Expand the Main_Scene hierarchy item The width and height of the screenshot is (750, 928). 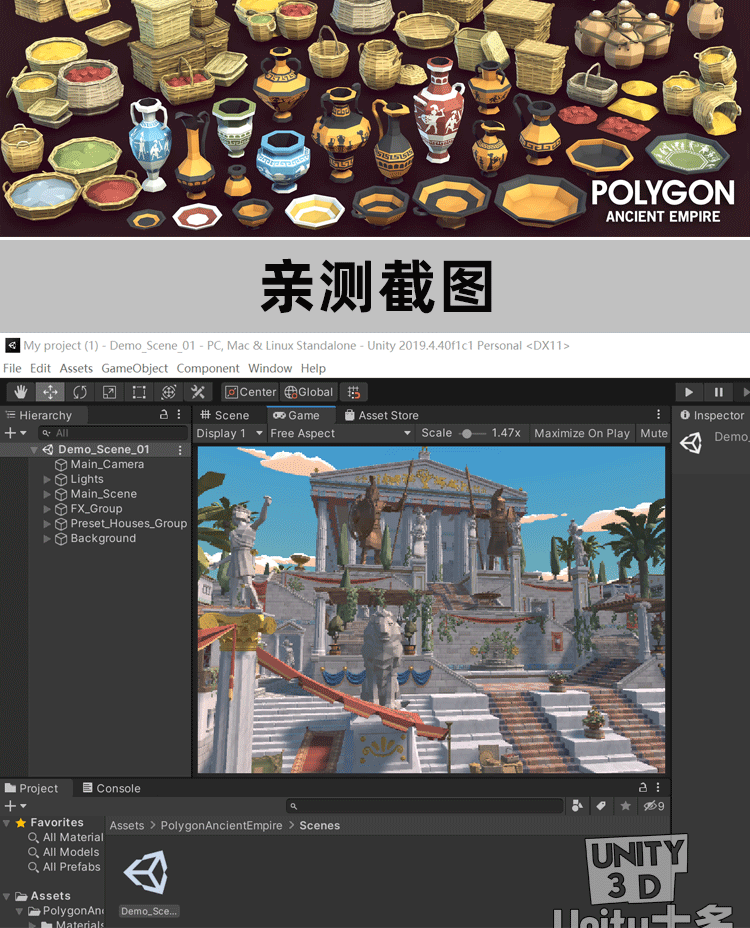click(47, 494)
